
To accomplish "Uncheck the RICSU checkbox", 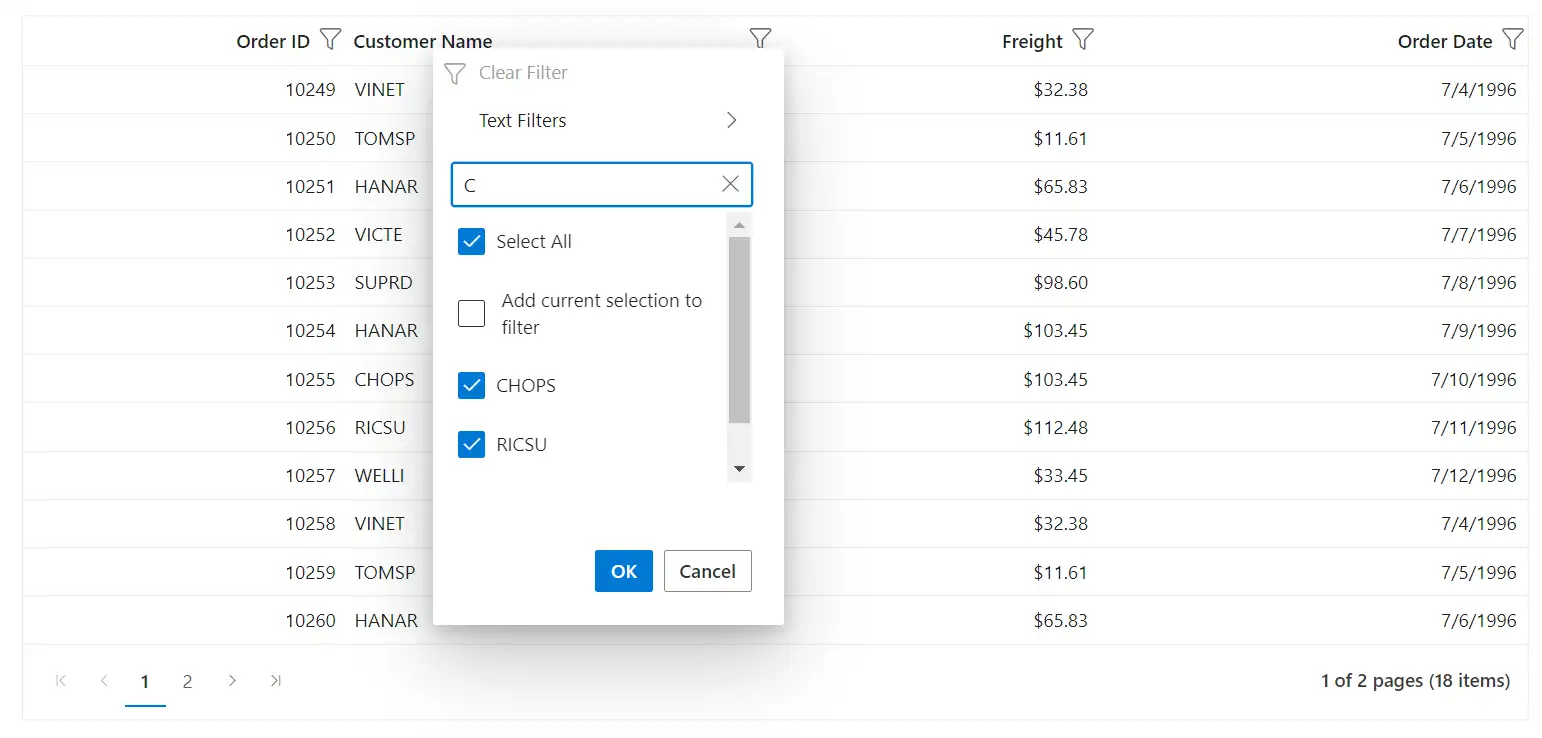I will coord(471,444).
